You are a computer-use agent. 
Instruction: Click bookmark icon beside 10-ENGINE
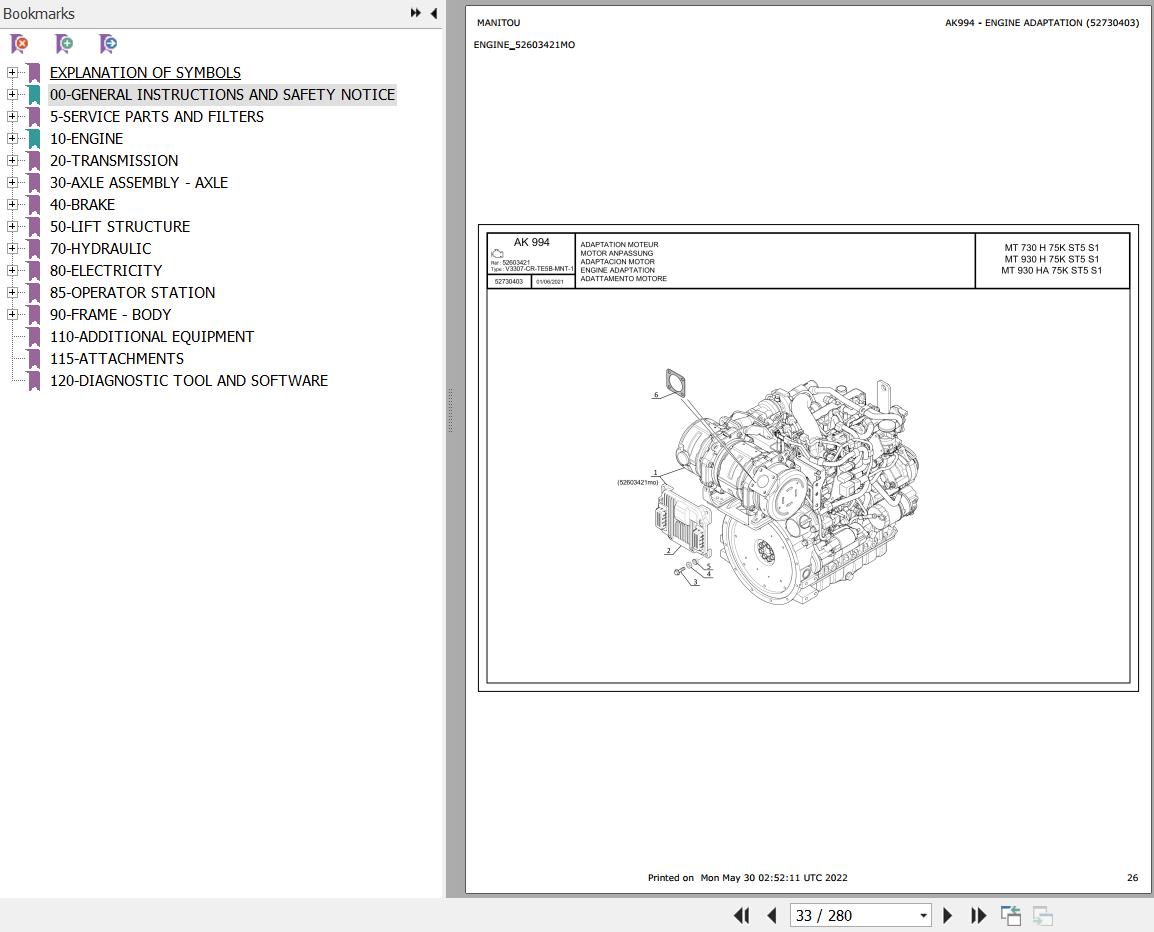coord(34,138)
